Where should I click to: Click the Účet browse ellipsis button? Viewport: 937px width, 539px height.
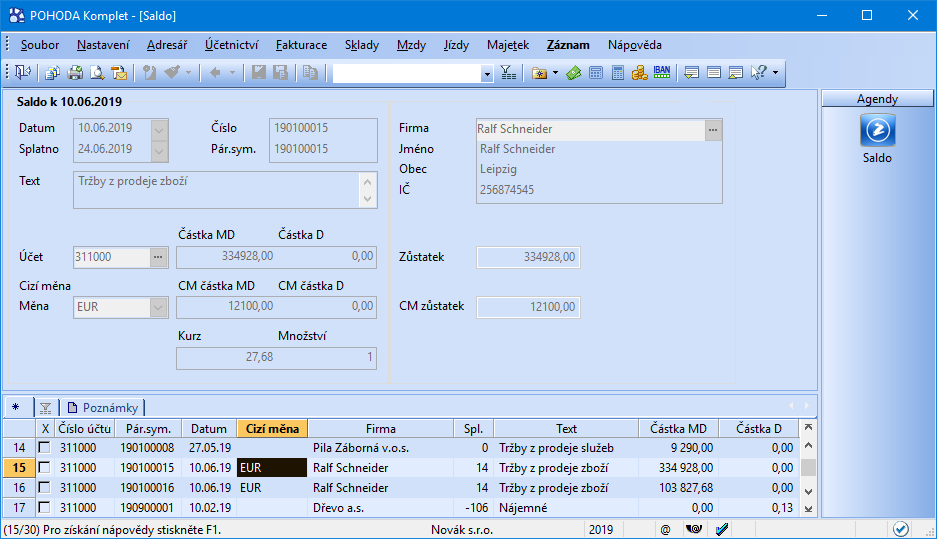[158, 257]
